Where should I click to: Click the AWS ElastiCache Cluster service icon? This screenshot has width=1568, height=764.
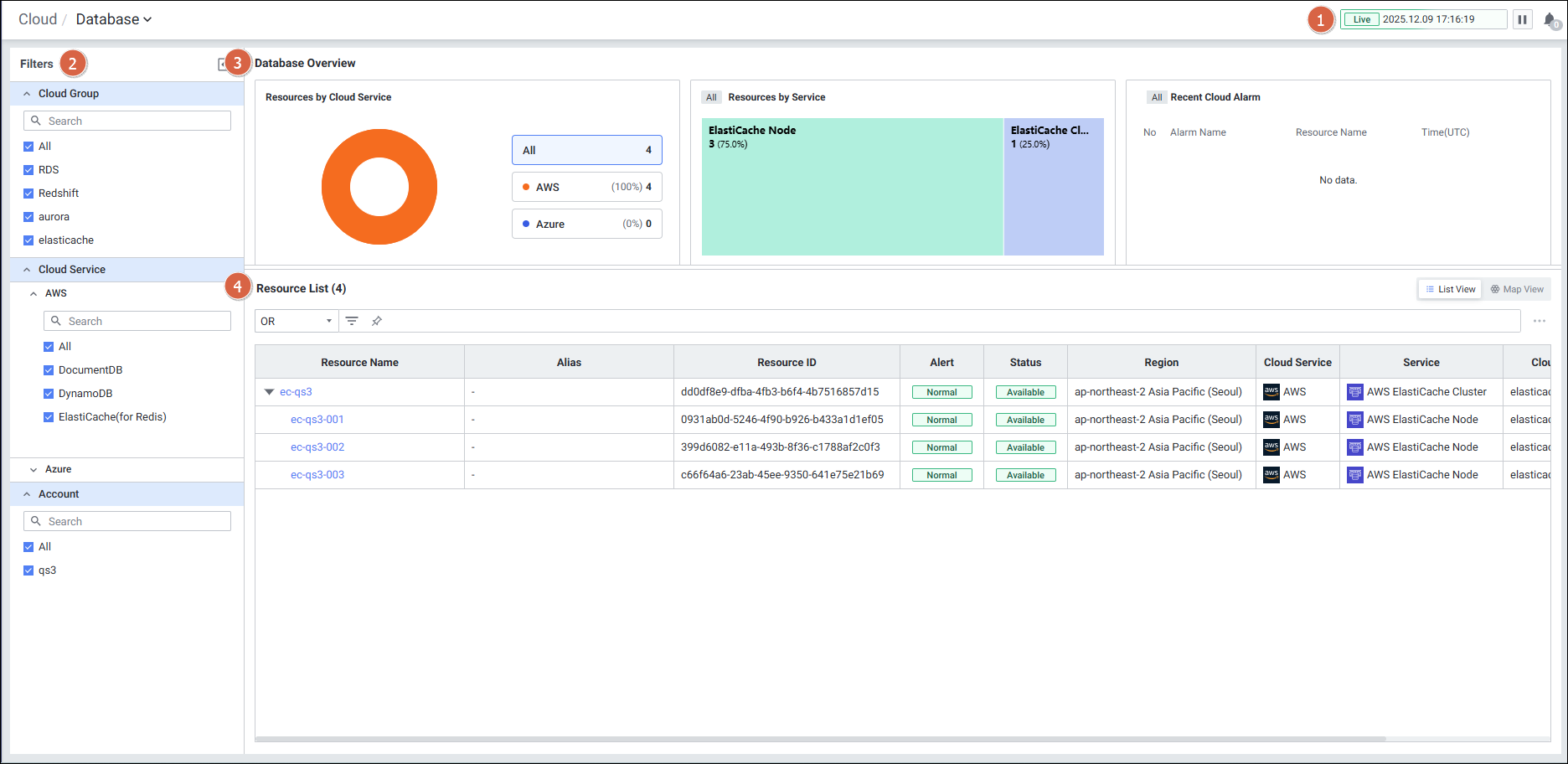point(1354,392)
